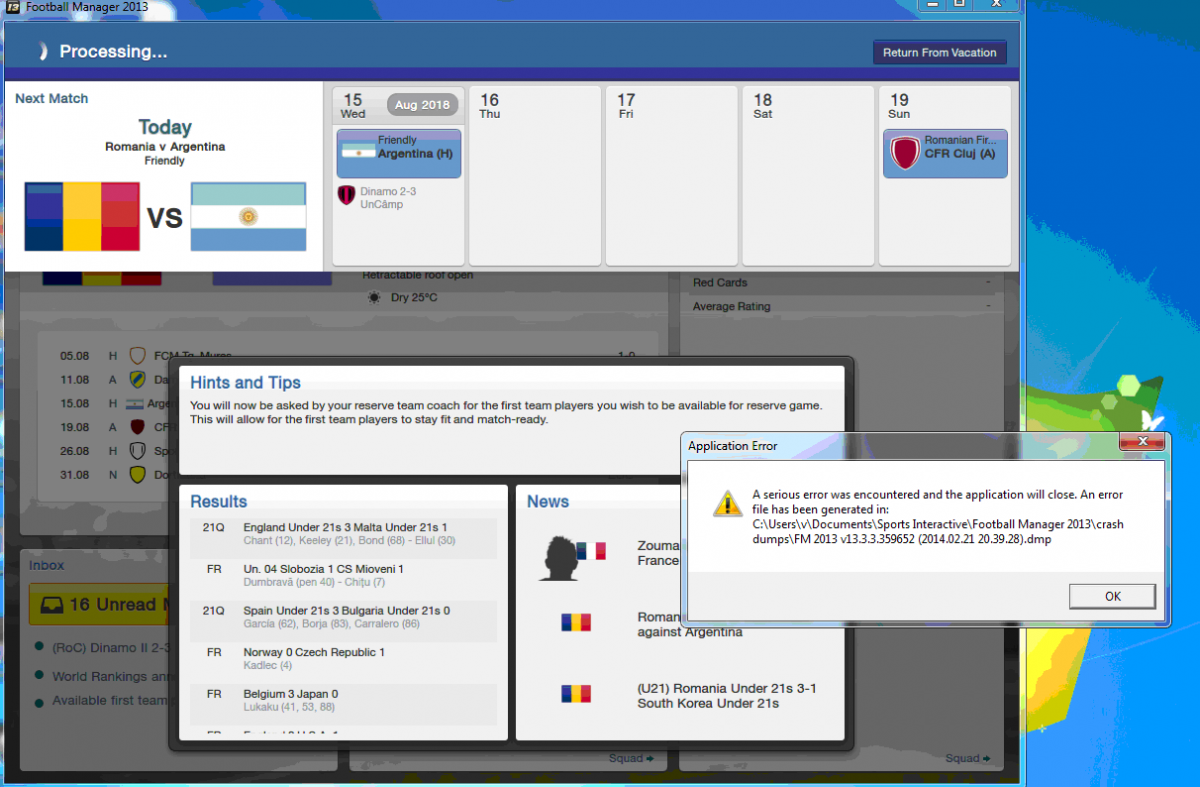Click the right-hand Squad arrow link at the bottom
The height and width of the screenshot is (787, 1200).
(966, 759)
